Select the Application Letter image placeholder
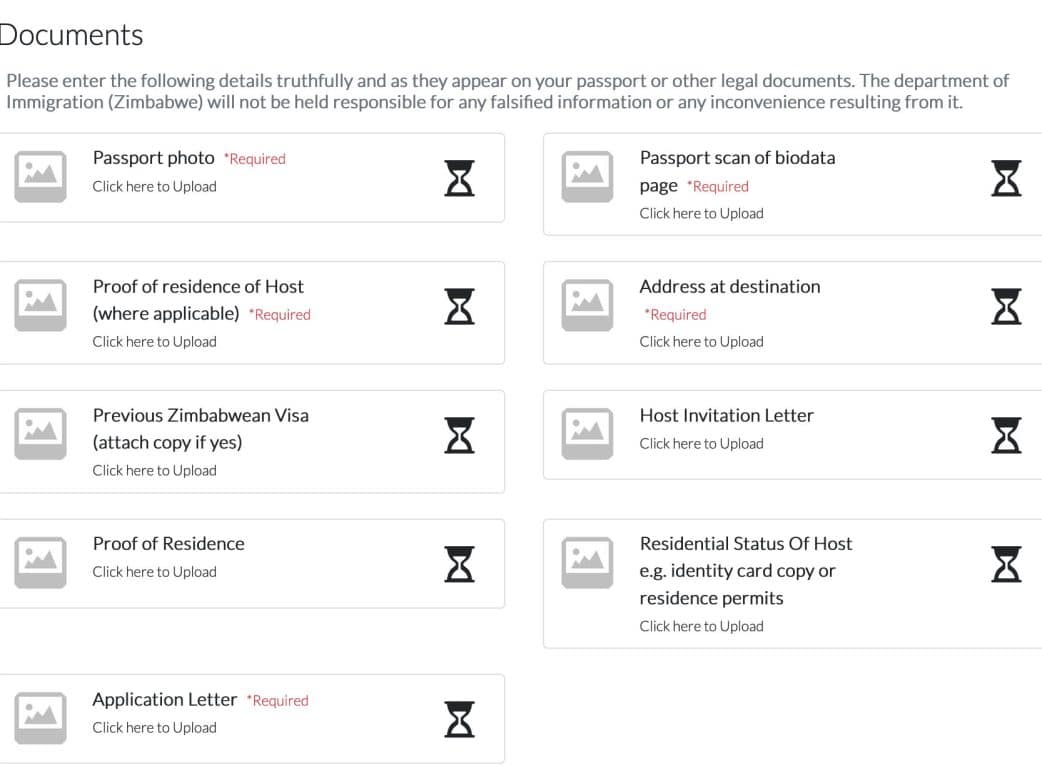 point(40,718)
